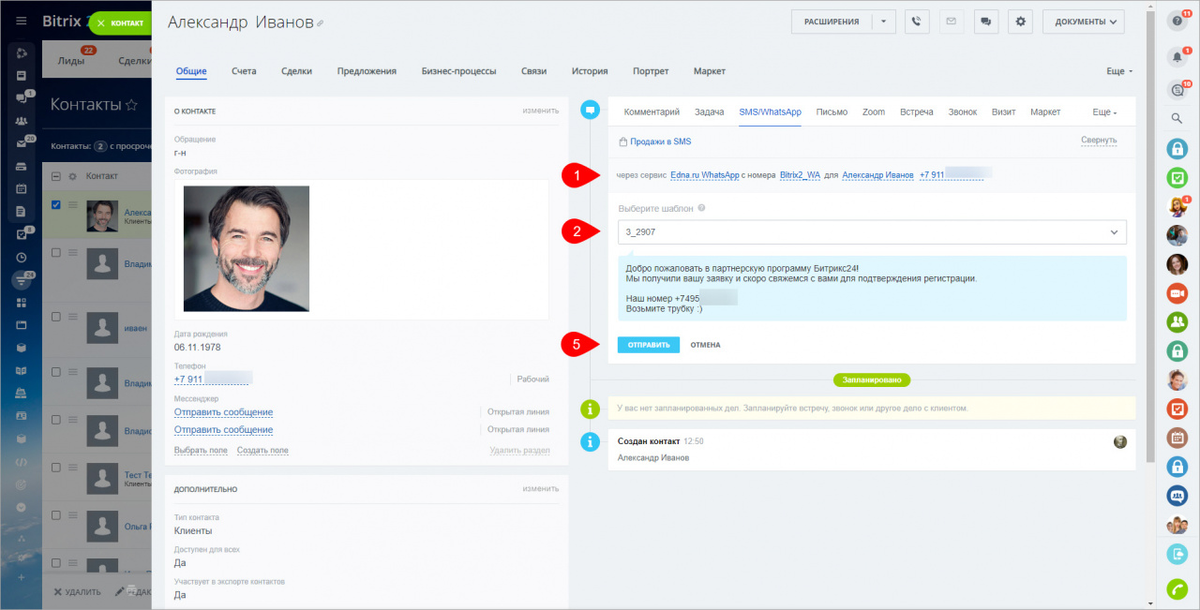The width and height of the screenshot is (1200, 610).
Task: Uncheck the selected Александр contact row checkbox
Action: click(56, 205)
